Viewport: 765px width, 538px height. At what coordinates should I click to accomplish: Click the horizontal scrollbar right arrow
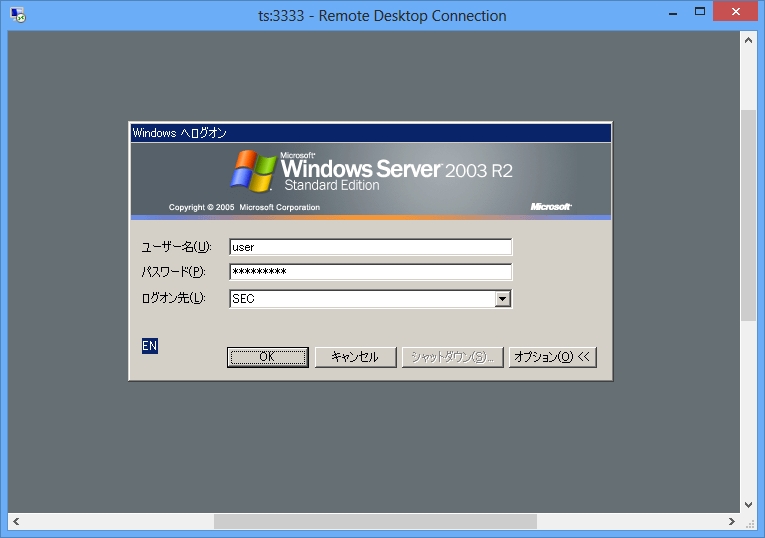click(732, 521)
